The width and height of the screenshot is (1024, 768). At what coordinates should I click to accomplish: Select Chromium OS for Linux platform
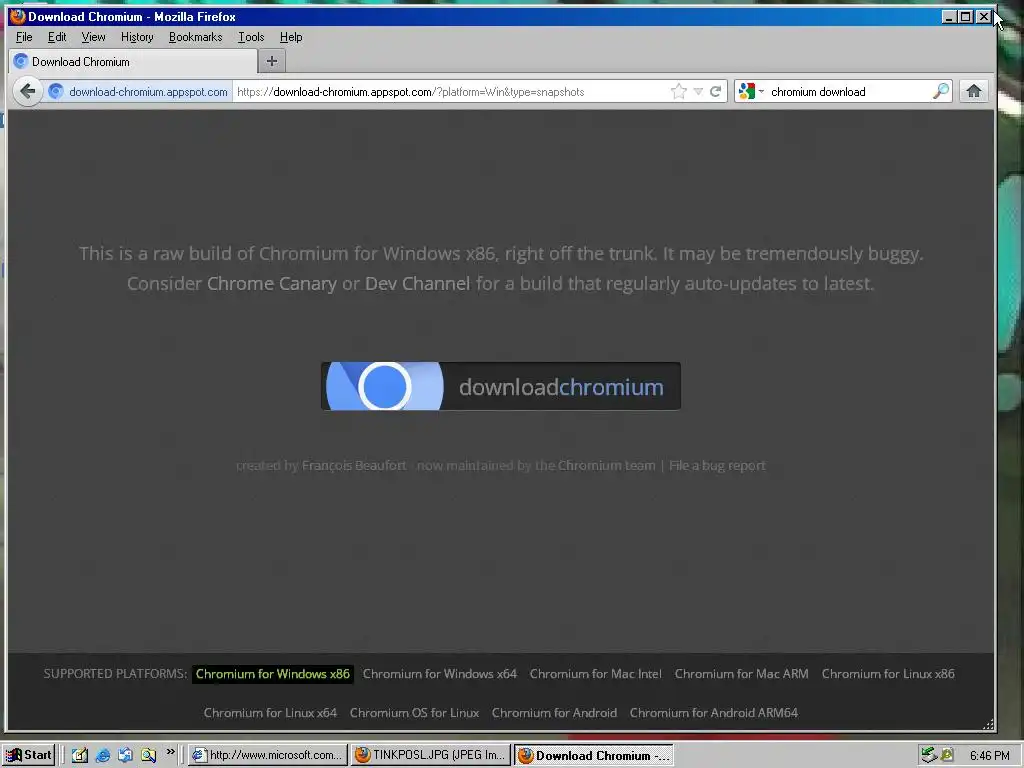tap(414, 712)
